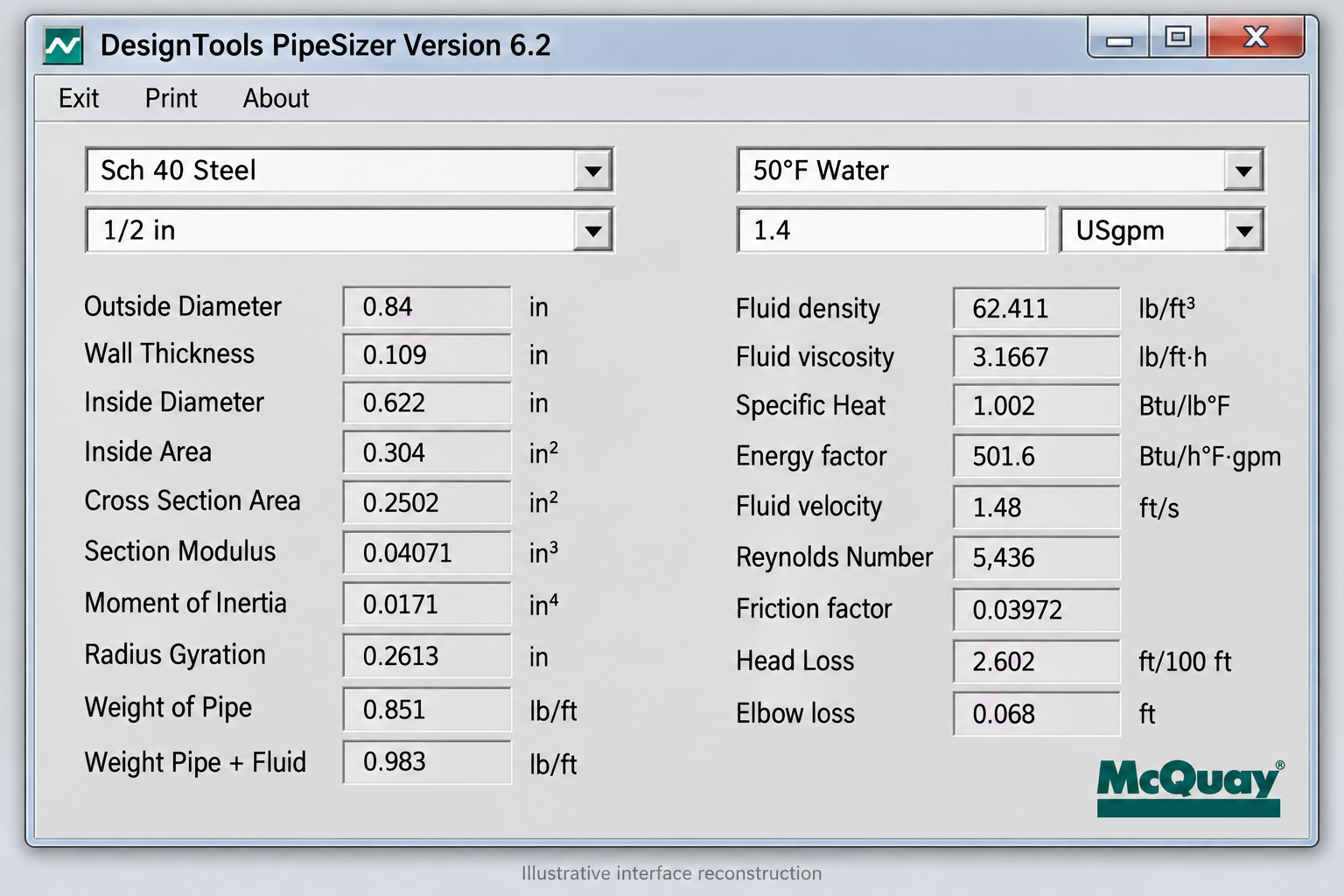Click the Moment of Inertia label
The height and width of the screenshot is (896, 1344).
[x=185, y=603]
